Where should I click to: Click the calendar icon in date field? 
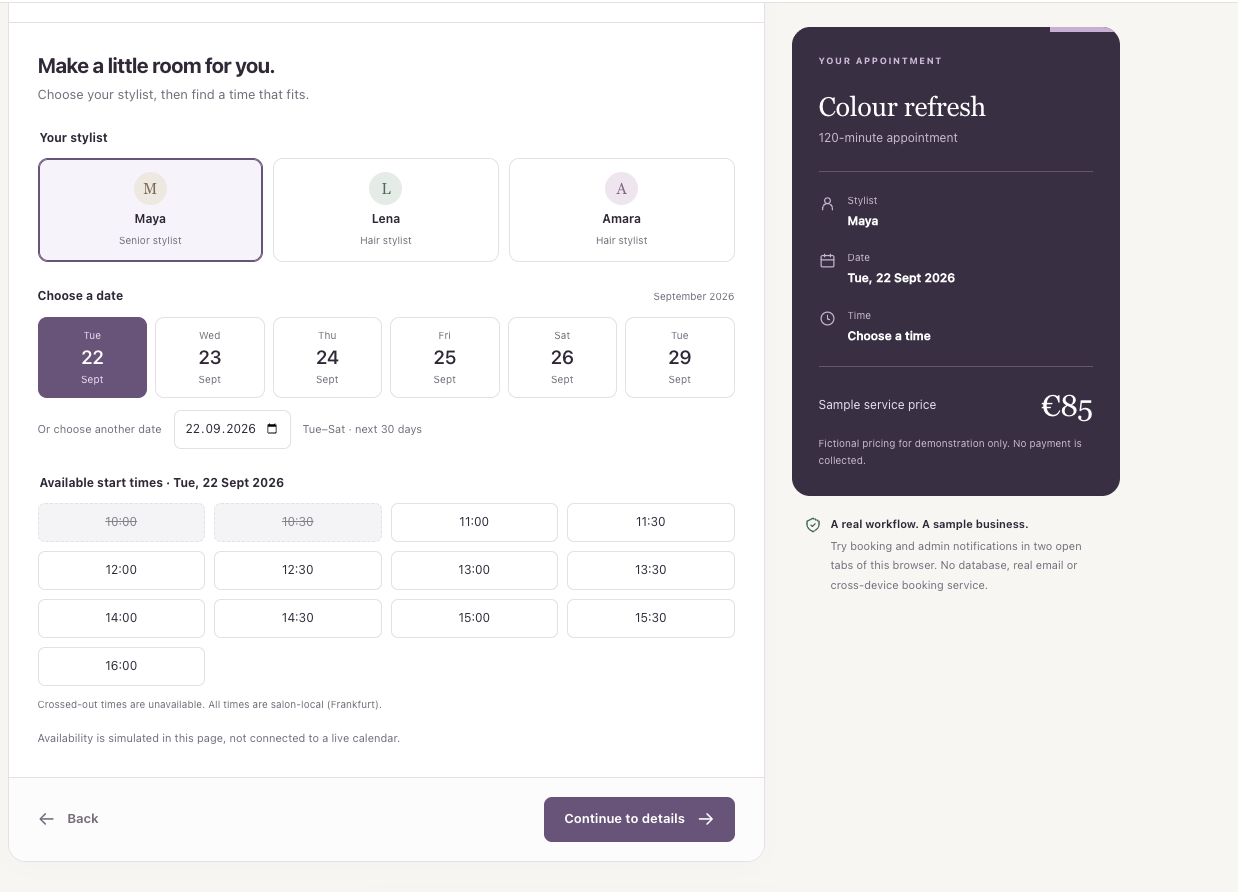[x=273, y=429]
